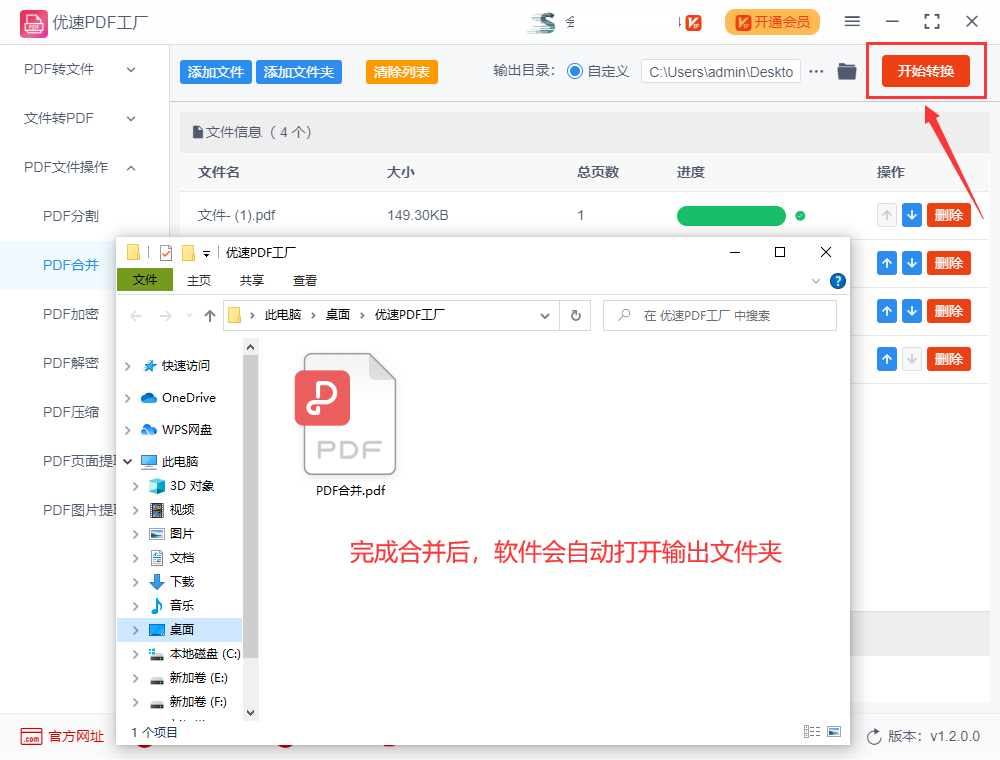
Task: Click the search magnifier icon in Explorer
Action: click(624, 315)
